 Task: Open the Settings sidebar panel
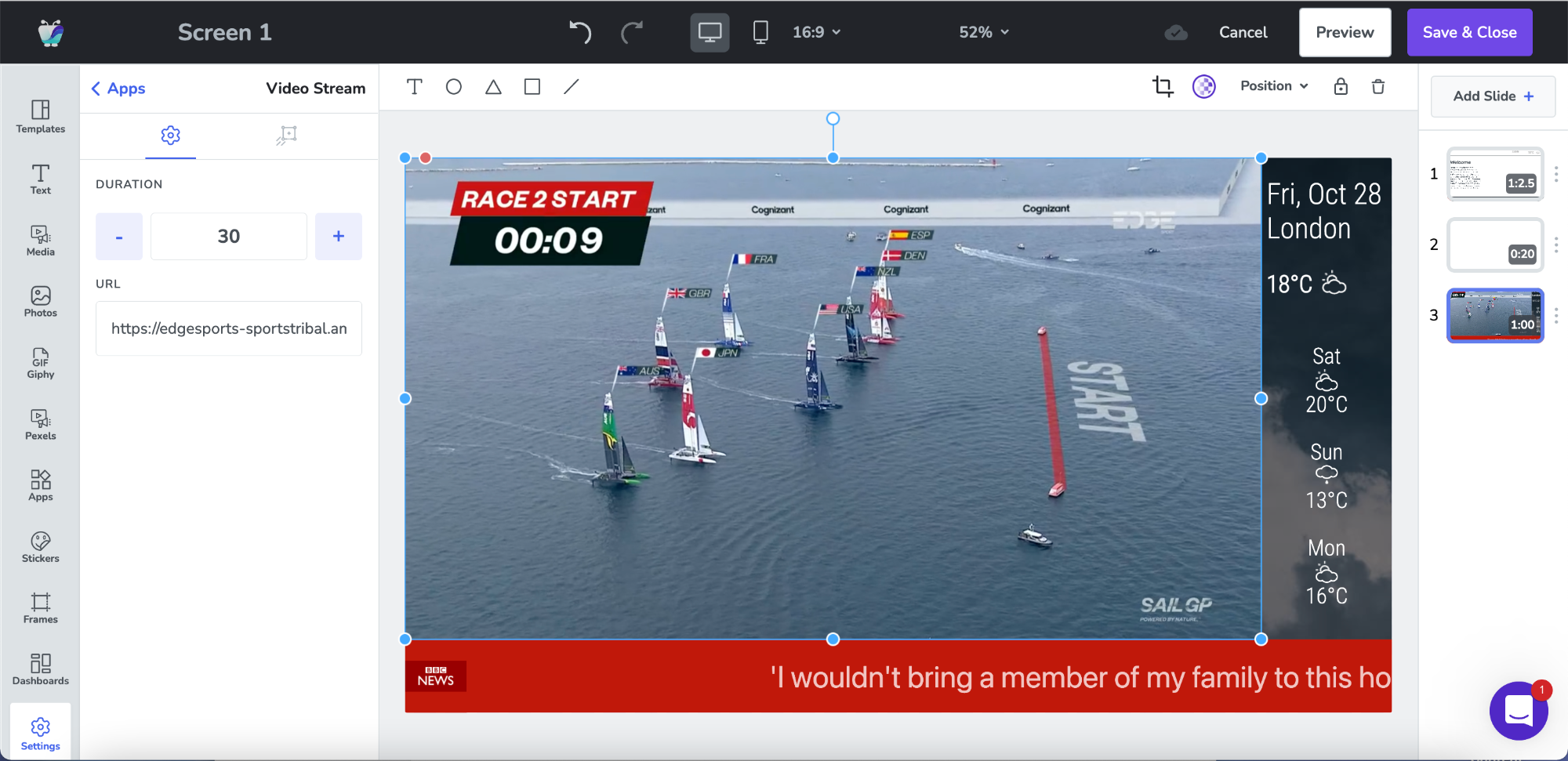pos(41,734)
